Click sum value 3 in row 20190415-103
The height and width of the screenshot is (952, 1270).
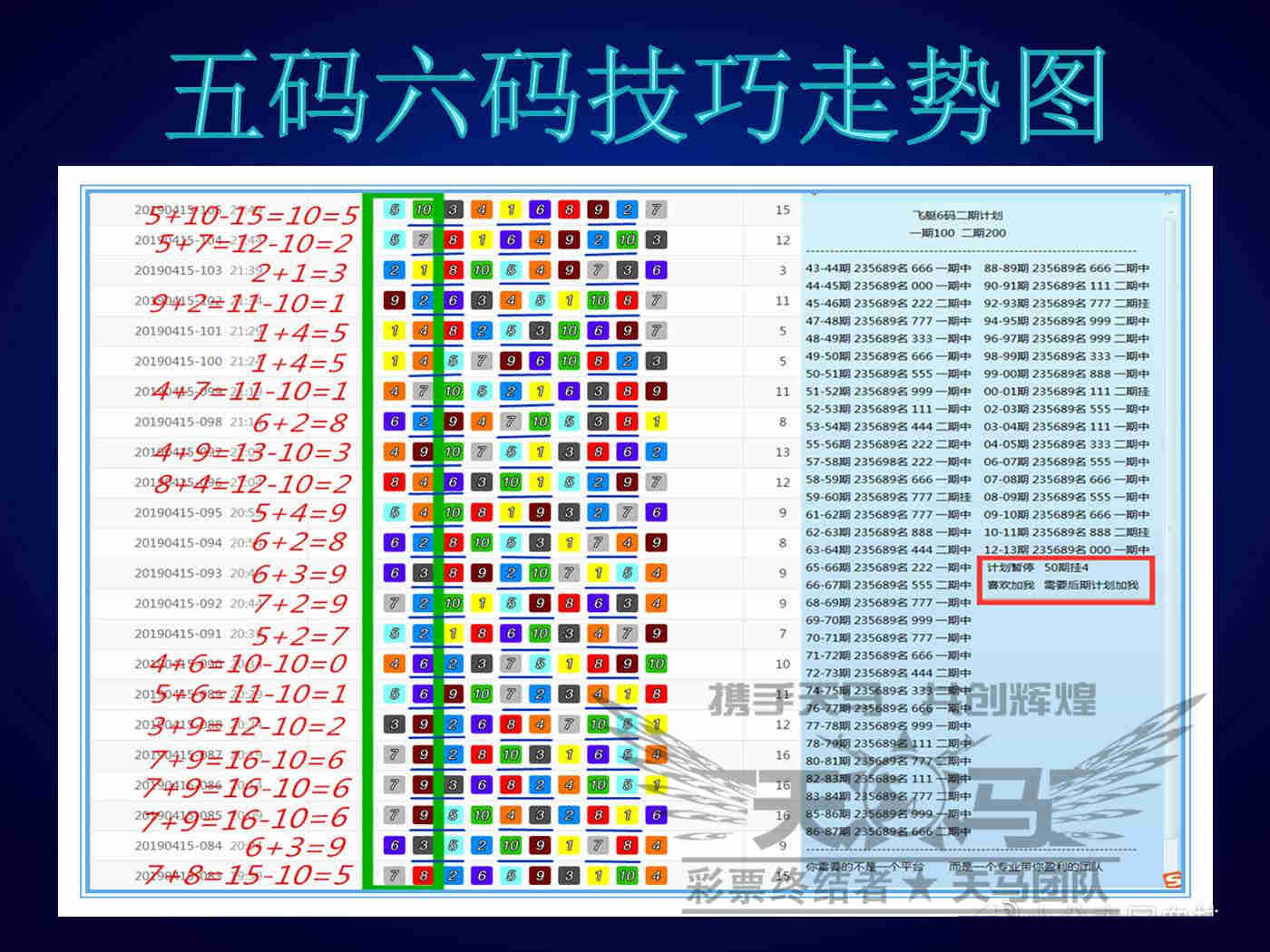[782, 270]
